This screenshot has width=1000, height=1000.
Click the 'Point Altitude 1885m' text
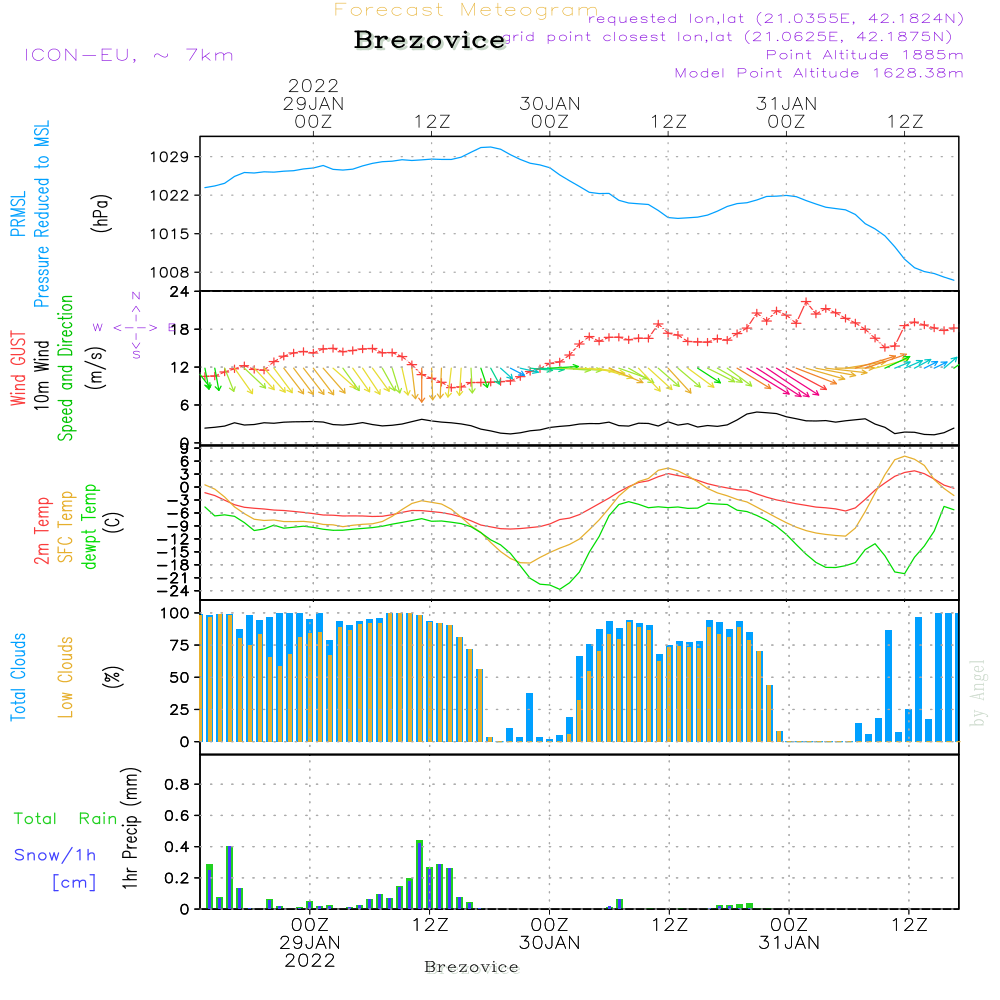[x=865, y=55]
